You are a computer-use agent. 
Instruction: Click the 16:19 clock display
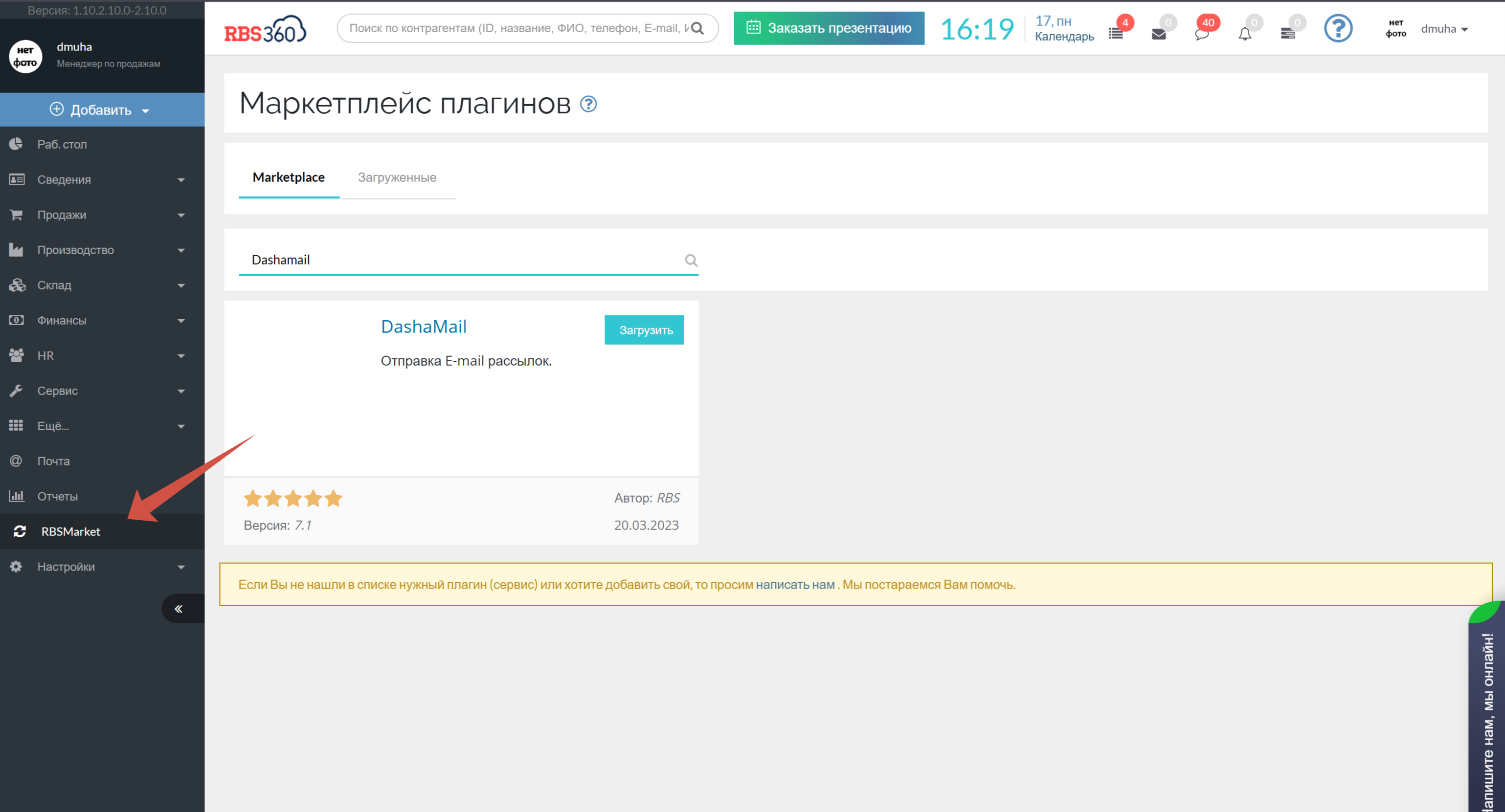(x=977, y=29)
